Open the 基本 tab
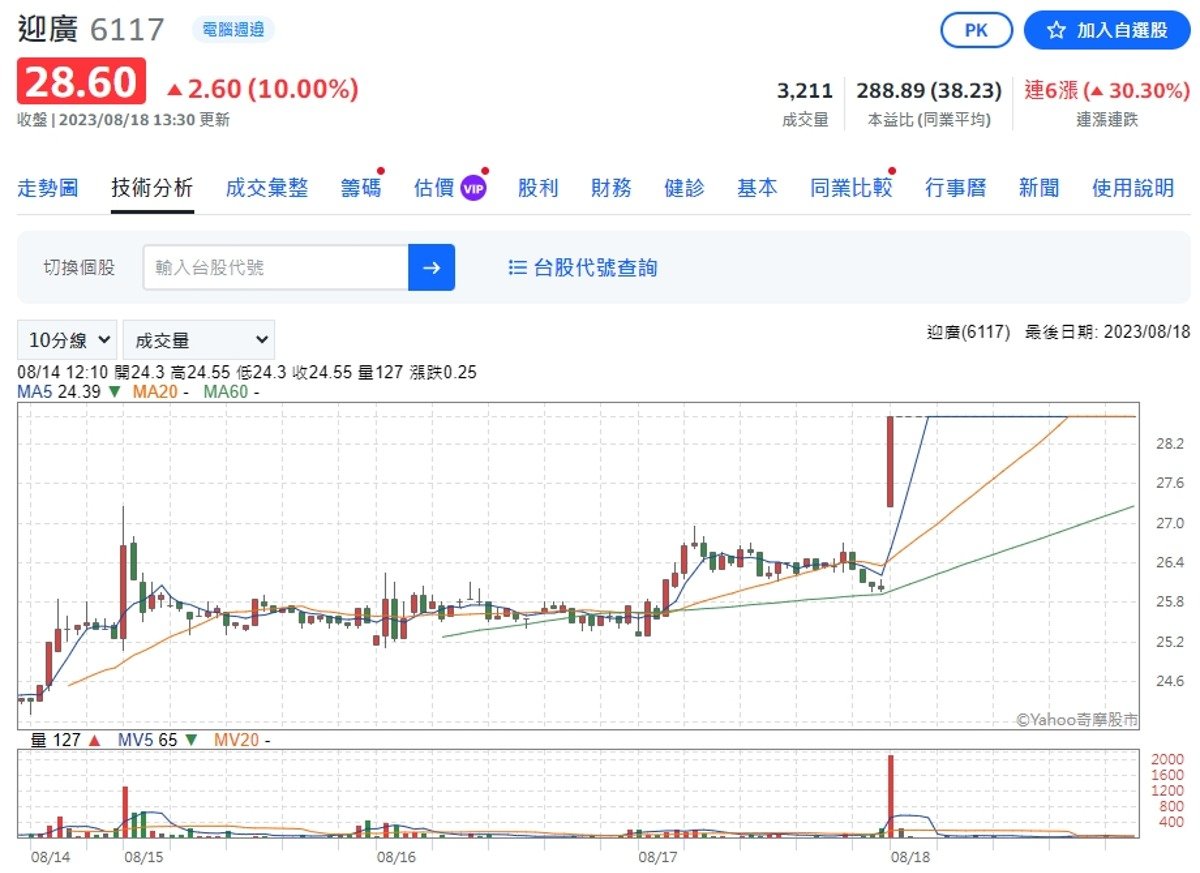Viewport: 1200px width, 873px height. click(x=757, y=187)
